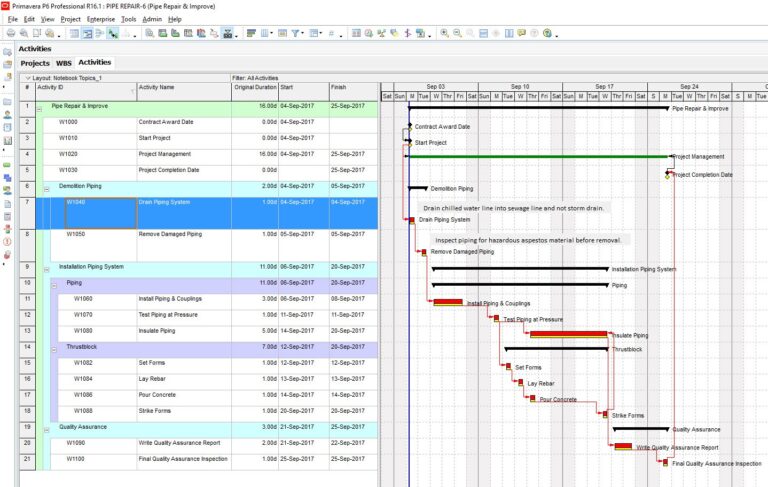This screenshot has height=487, width=768.
Task: Open the Admin menu
Action: 152,19
